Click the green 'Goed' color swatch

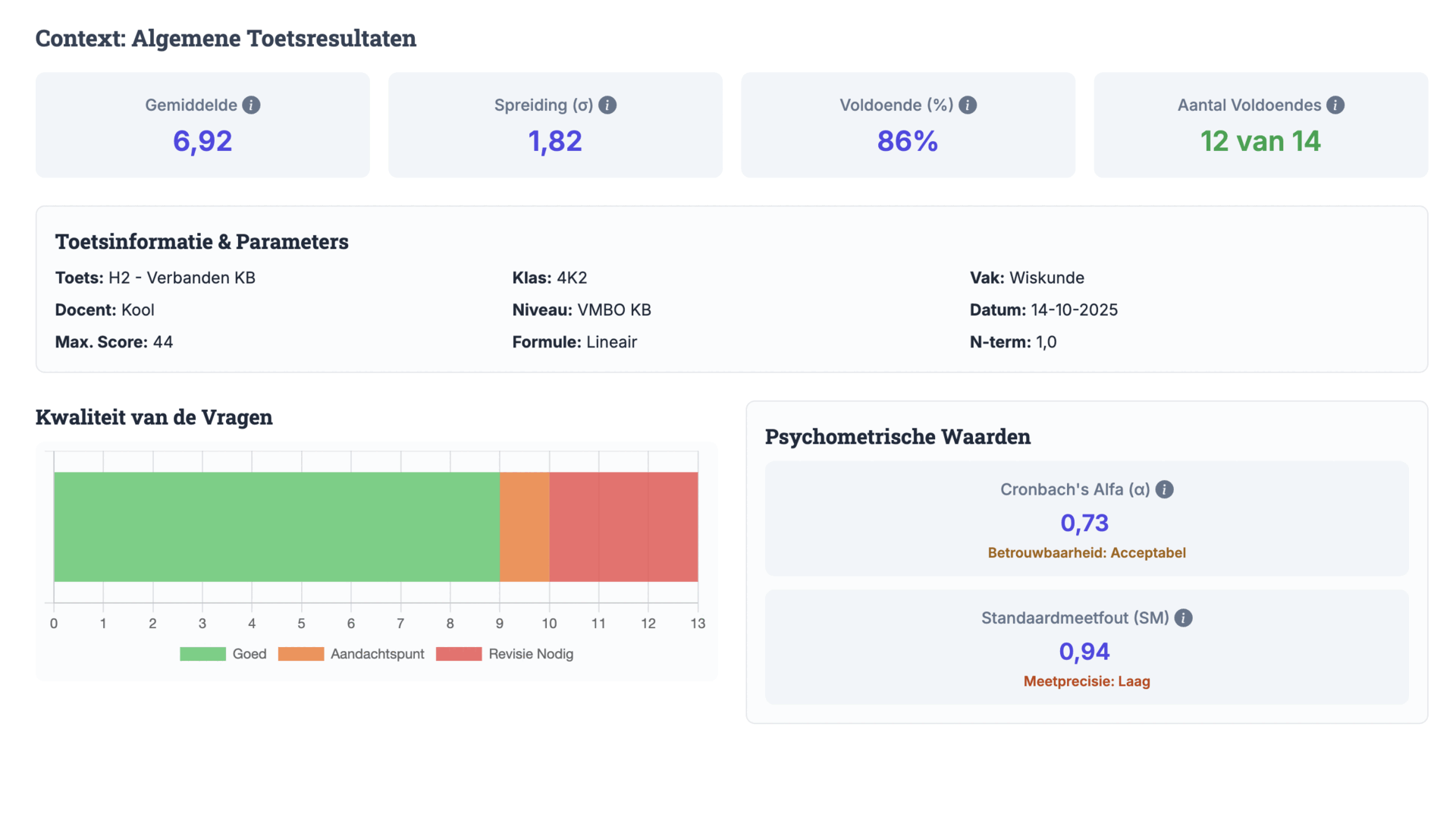pos(202,653)
